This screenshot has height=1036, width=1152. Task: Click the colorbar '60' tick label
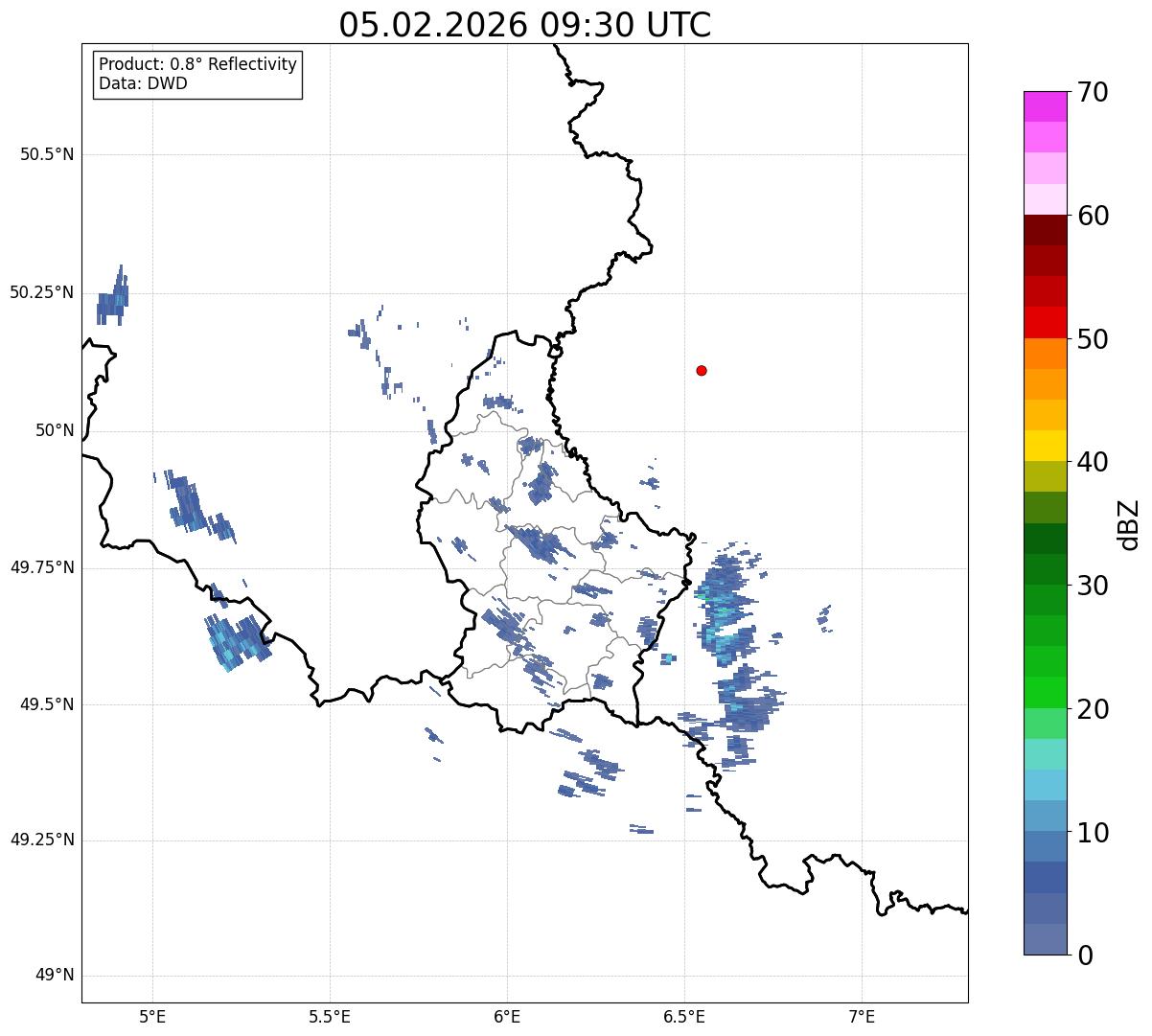pos(1093,216)
